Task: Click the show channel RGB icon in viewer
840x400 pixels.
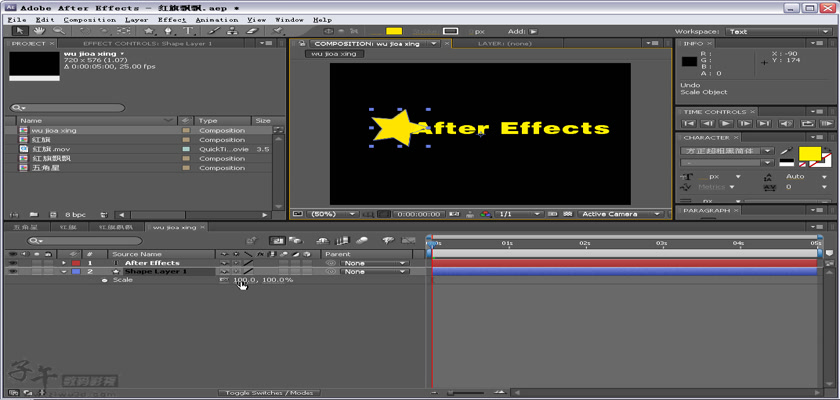Action: point(486,214)
